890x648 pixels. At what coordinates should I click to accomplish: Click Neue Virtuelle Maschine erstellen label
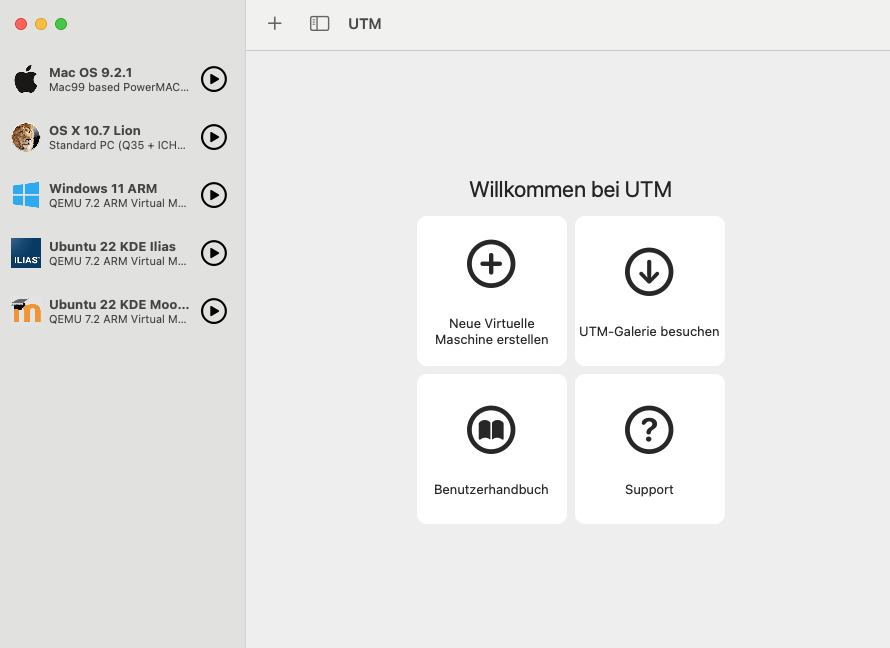[492, 331]
